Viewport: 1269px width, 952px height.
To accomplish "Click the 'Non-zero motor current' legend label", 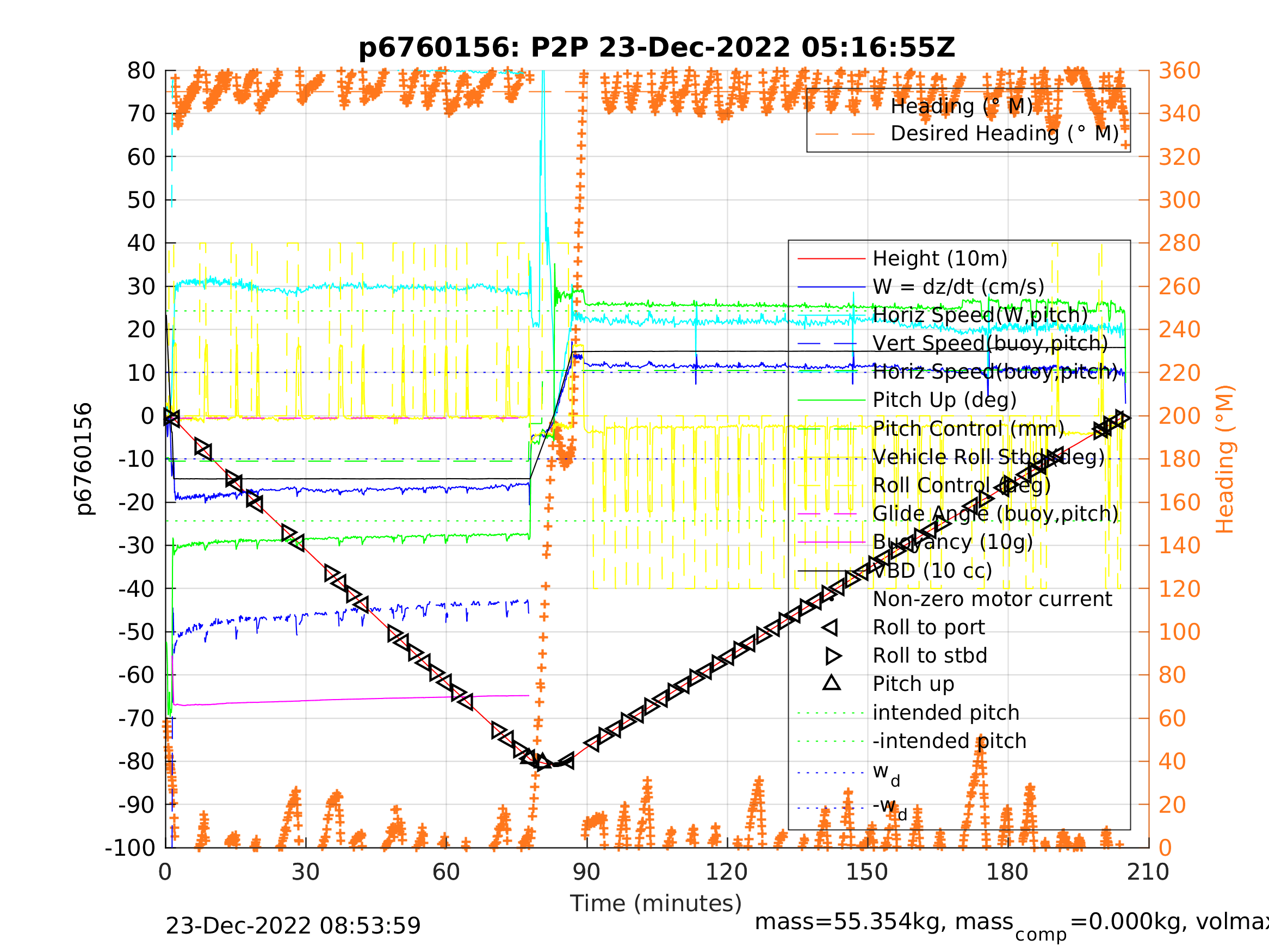I will [992, 598].
